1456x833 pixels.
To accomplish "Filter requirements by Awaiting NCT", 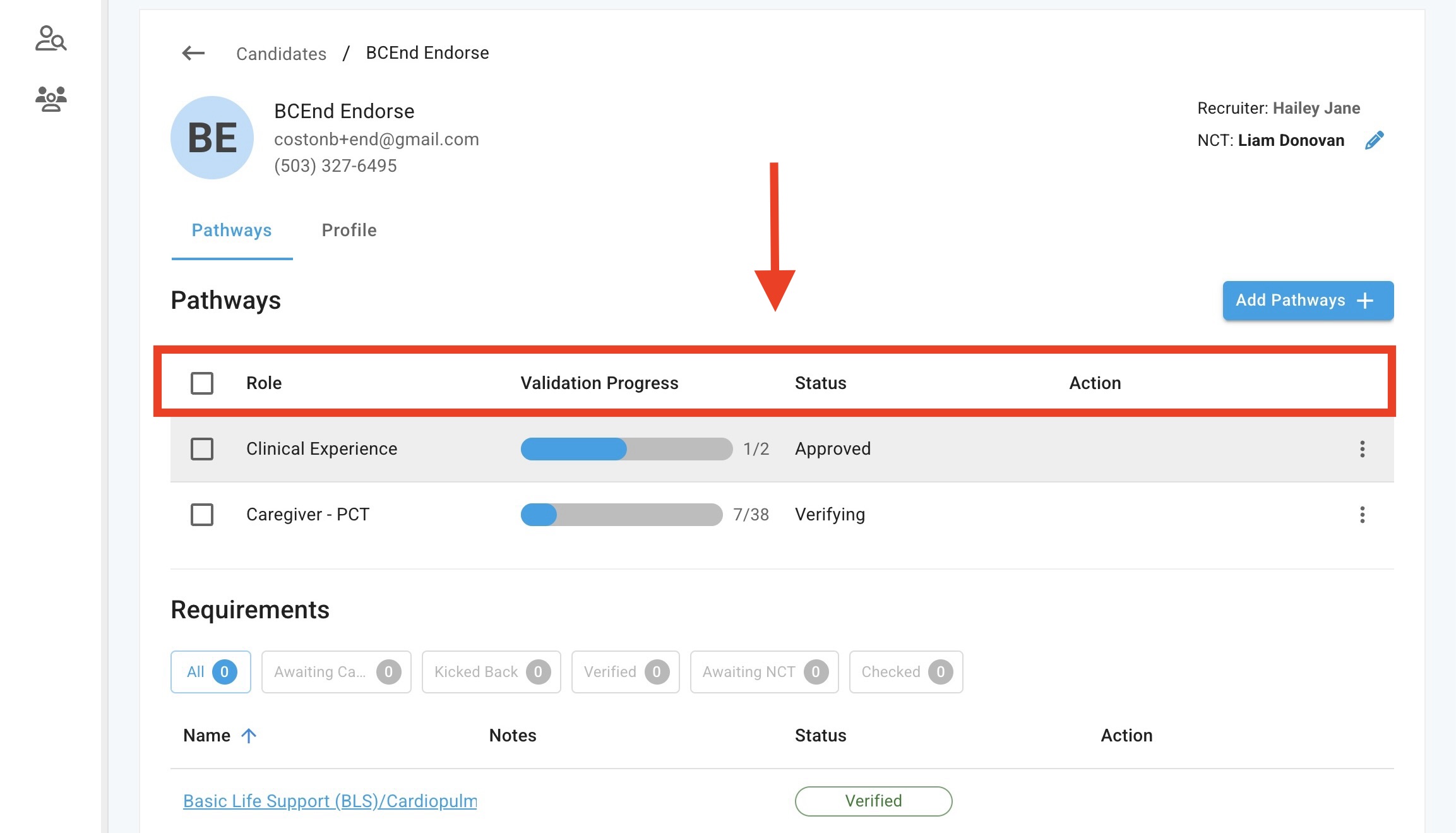I will tap(763, 672).
